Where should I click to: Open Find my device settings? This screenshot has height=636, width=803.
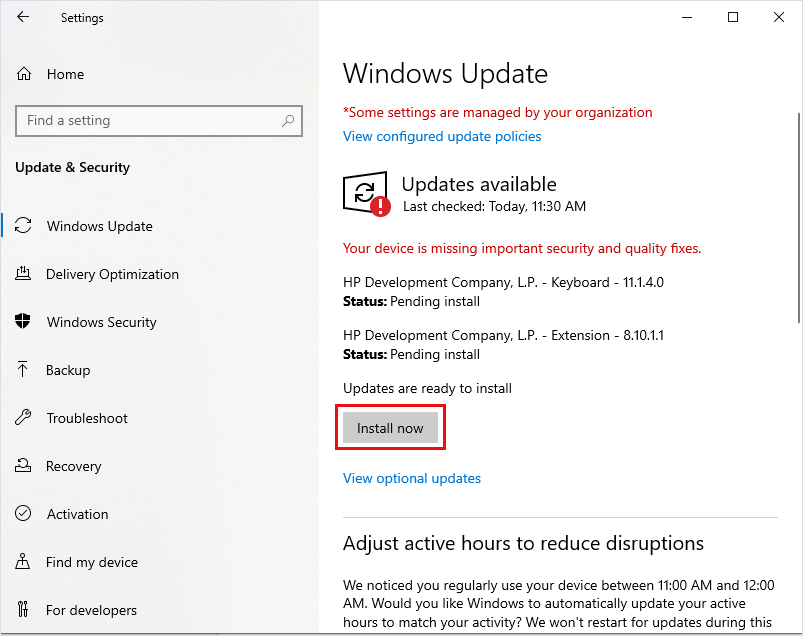[x=92, y=562]
